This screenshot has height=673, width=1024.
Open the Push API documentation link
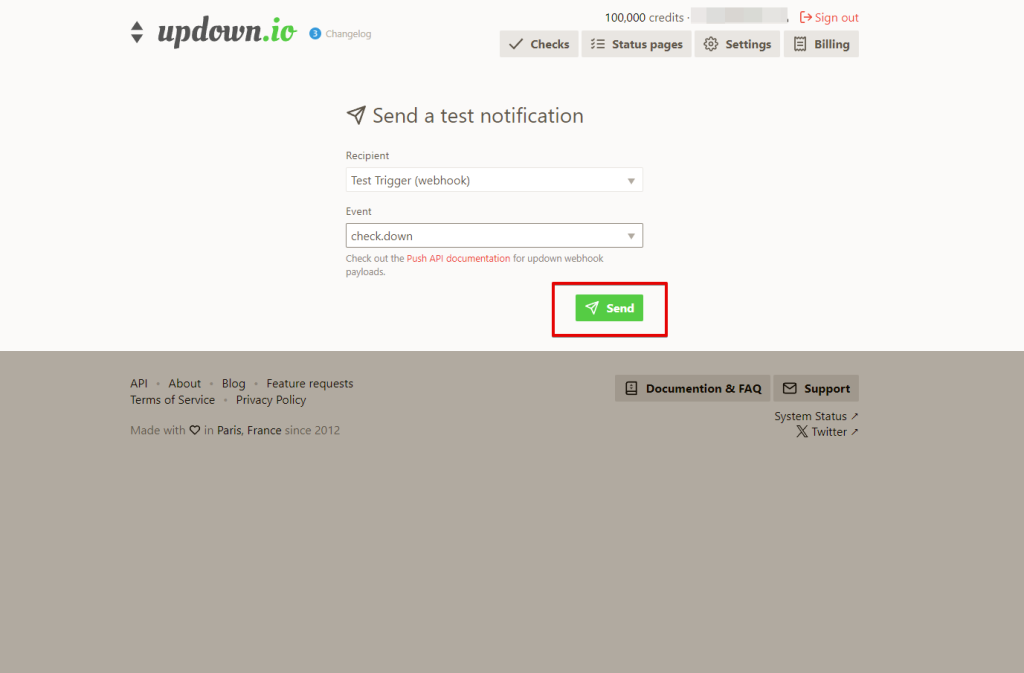point(458,258)
